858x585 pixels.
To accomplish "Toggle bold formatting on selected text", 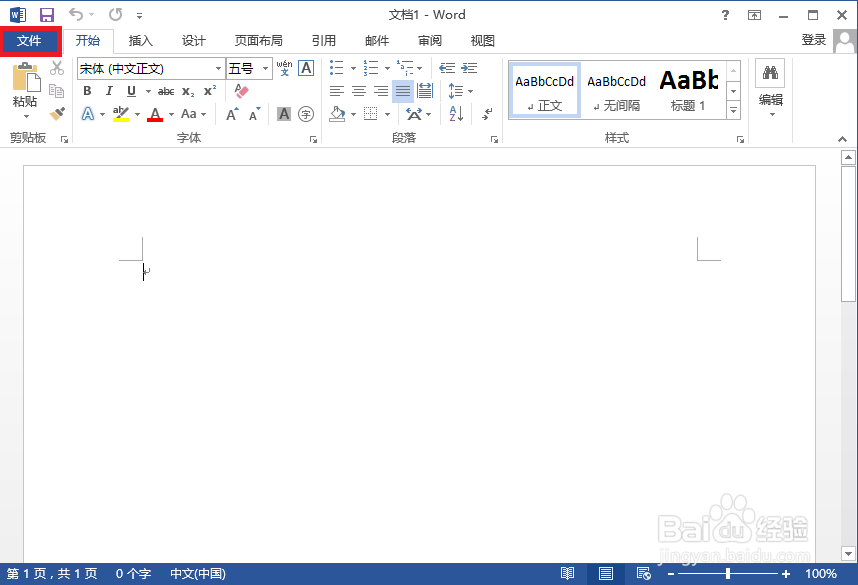I will pos(87,91).
